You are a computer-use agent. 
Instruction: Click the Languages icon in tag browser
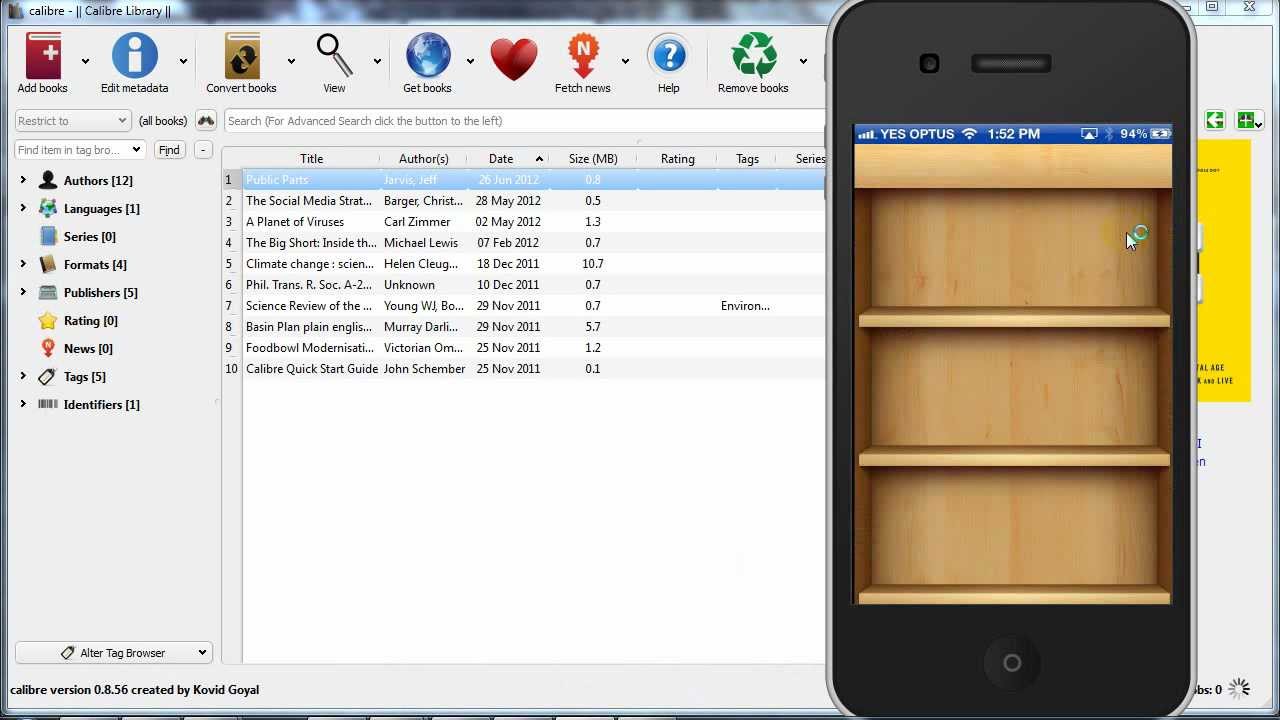pos(48,208)
